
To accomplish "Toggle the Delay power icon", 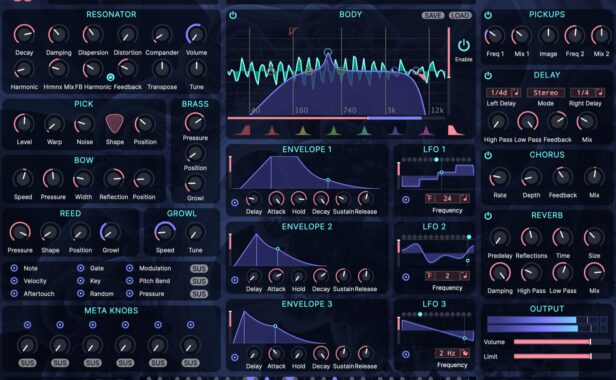I will pos(488,75).
